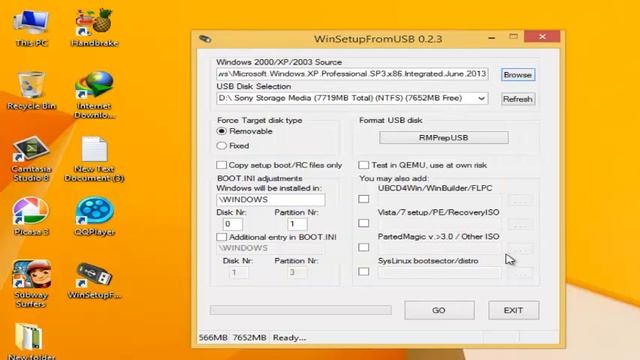Click browse button for PartedMagic ISO path
The width and height of the screenshot is (640, 360).
520,249
